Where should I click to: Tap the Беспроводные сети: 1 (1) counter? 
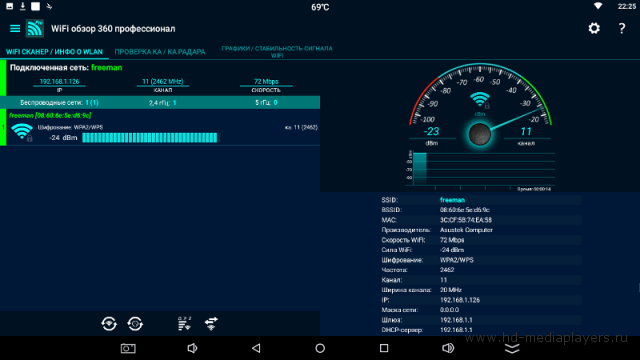[x=59, y=102]
